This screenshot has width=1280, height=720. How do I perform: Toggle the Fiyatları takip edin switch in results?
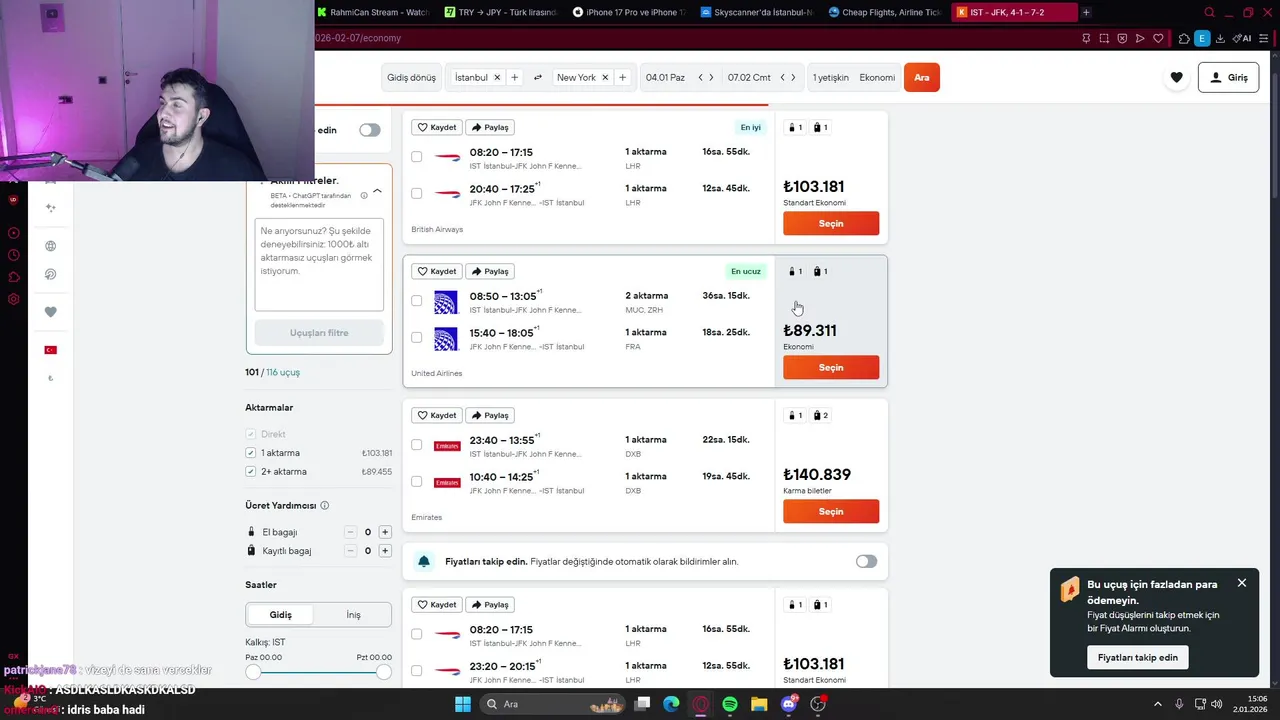click(x=866, y=562)
